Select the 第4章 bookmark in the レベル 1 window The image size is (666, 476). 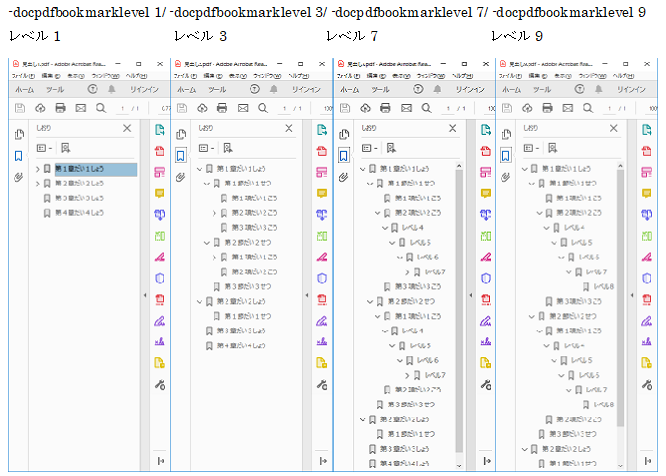(78, 212)
